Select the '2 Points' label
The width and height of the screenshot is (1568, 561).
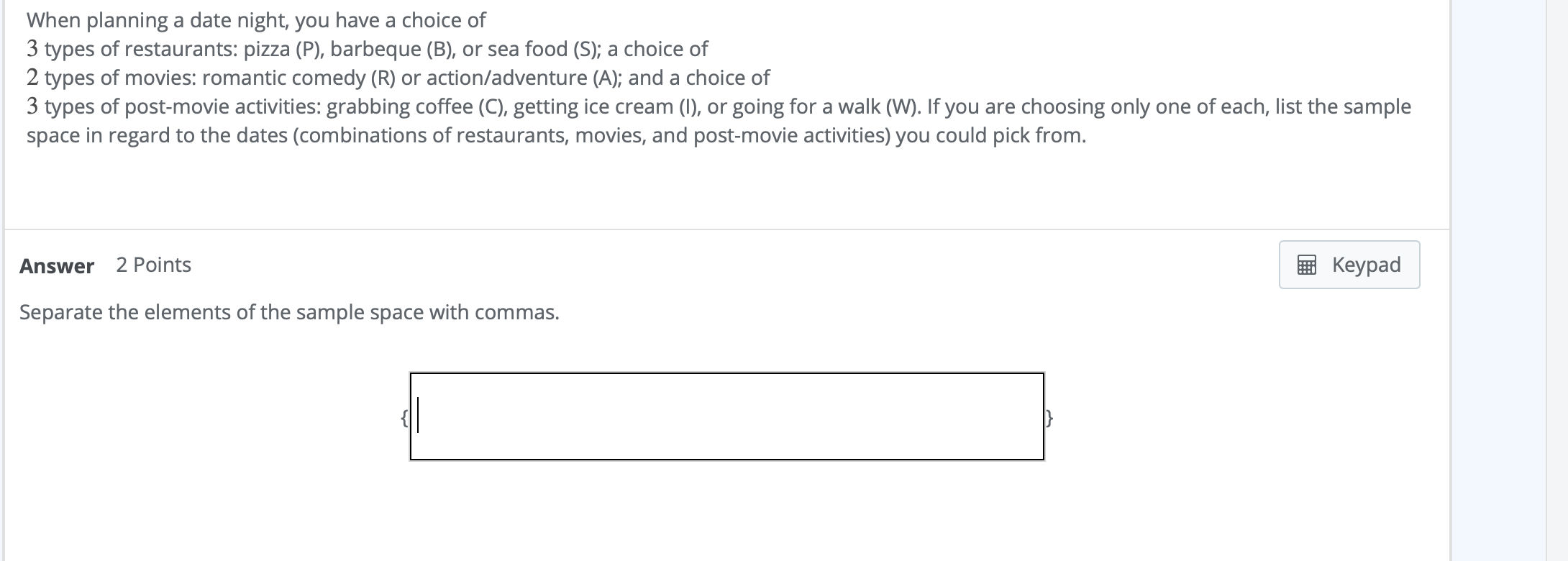(152, 265)
